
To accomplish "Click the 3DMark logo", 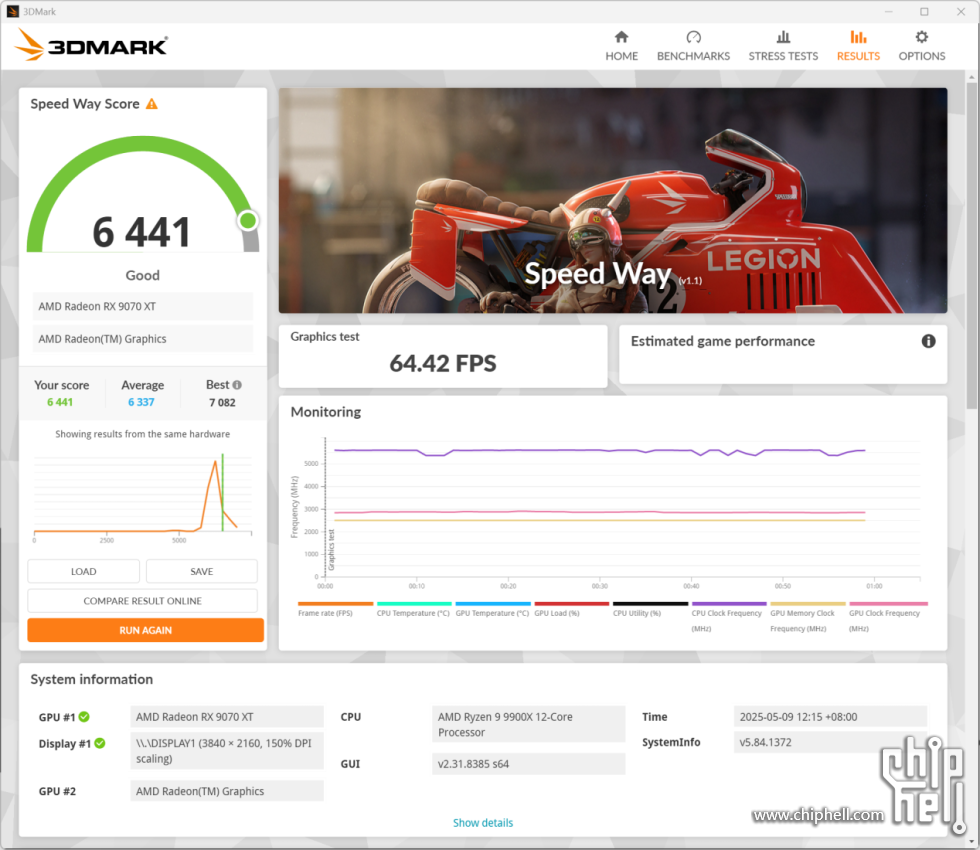I will [91, 45].
